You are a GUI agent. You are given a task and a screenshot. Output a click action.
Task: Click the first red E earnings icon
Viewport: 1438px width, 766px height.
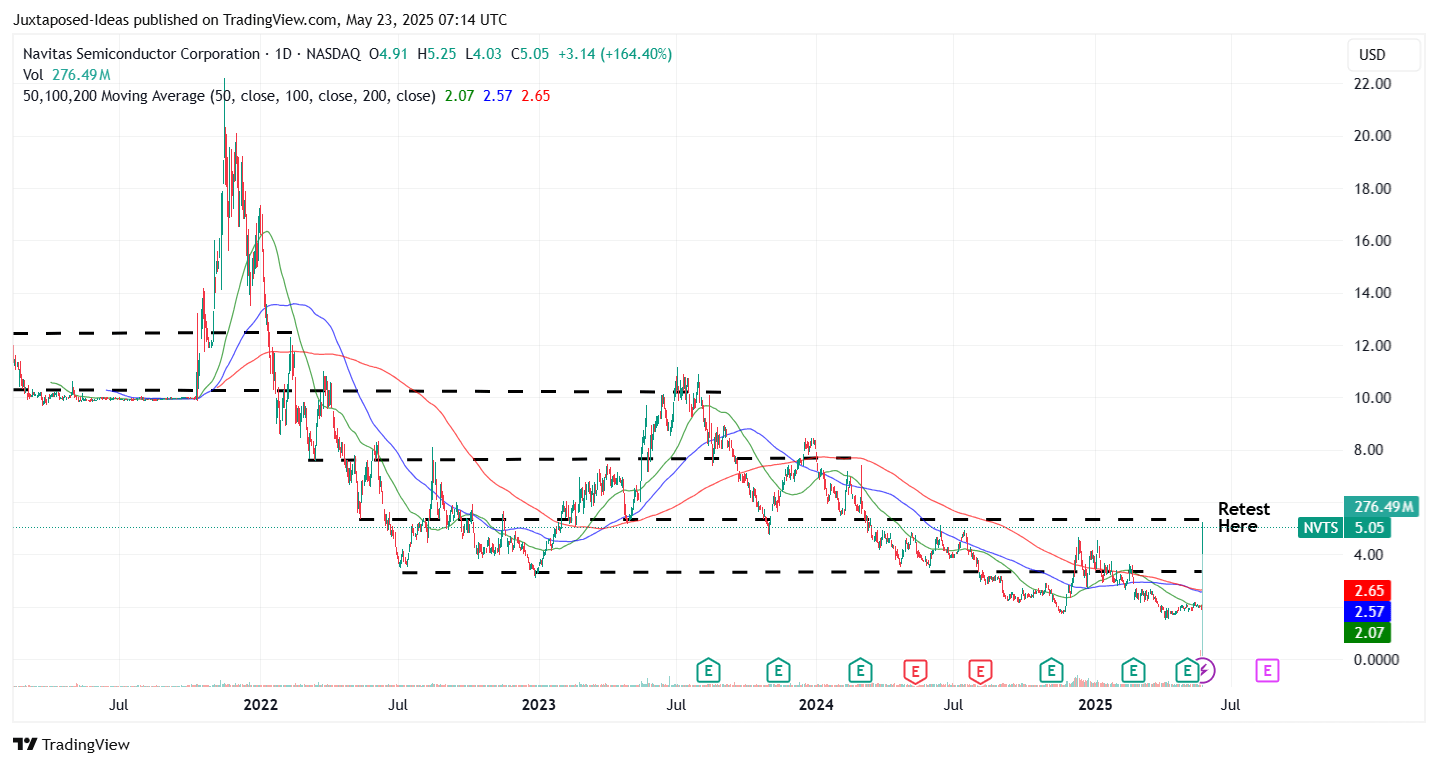pyautogui.click(x=916, y=671)
